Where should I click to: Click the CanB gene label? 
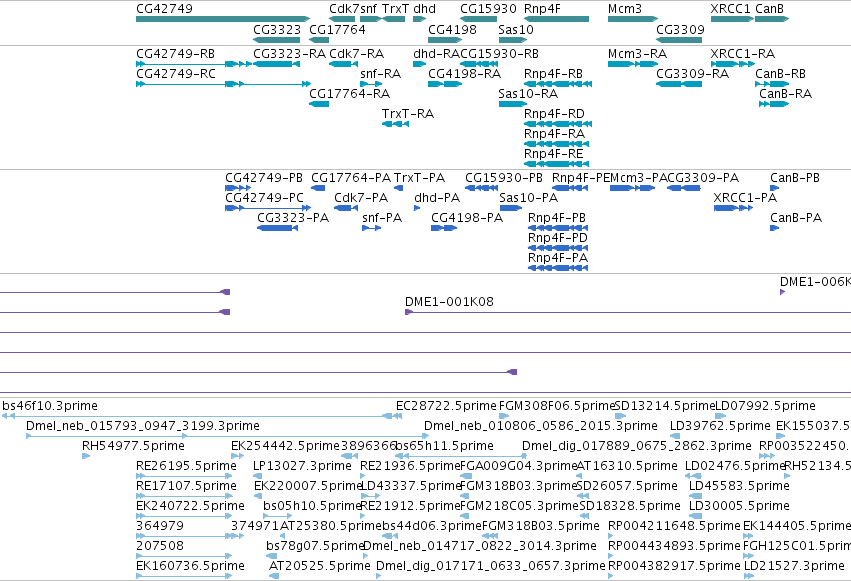point(770,9)
